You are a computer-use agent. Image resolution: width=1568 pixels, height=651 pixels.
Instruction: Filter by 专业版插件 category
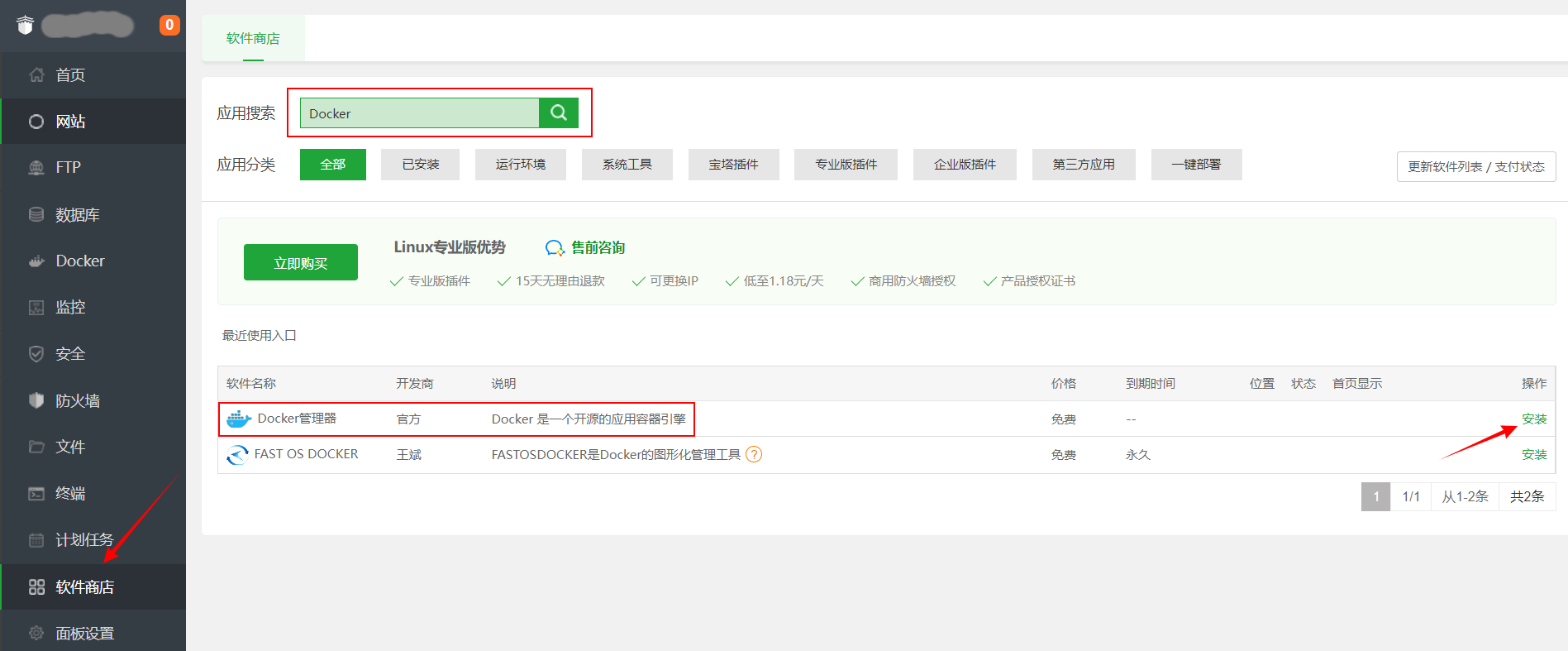click(x=846, y=165)
